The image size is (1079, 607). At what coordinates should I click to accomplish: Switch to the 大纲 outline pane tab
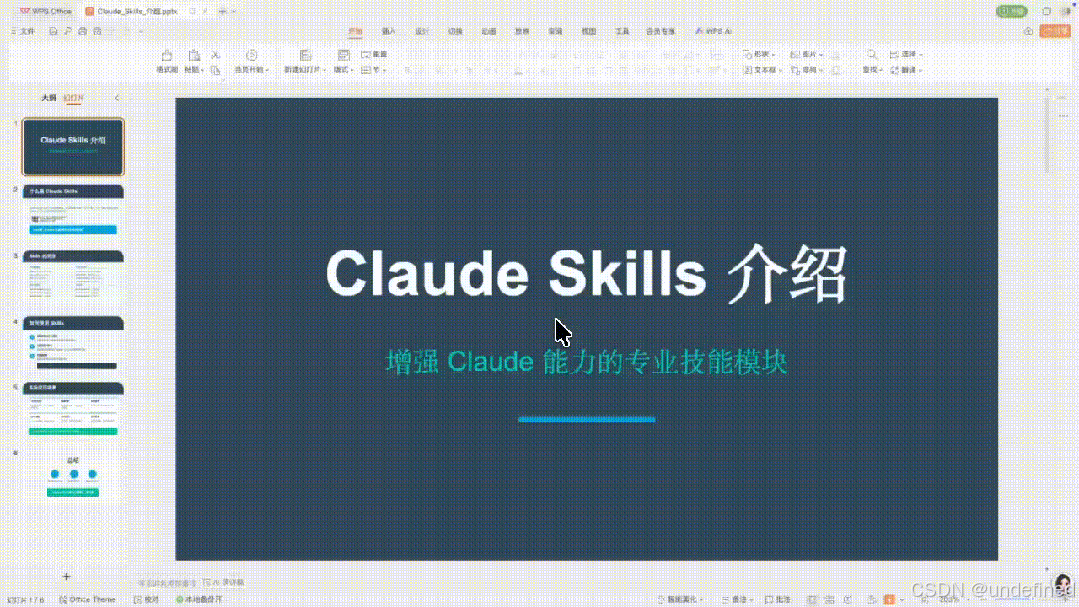click(49, 98)
